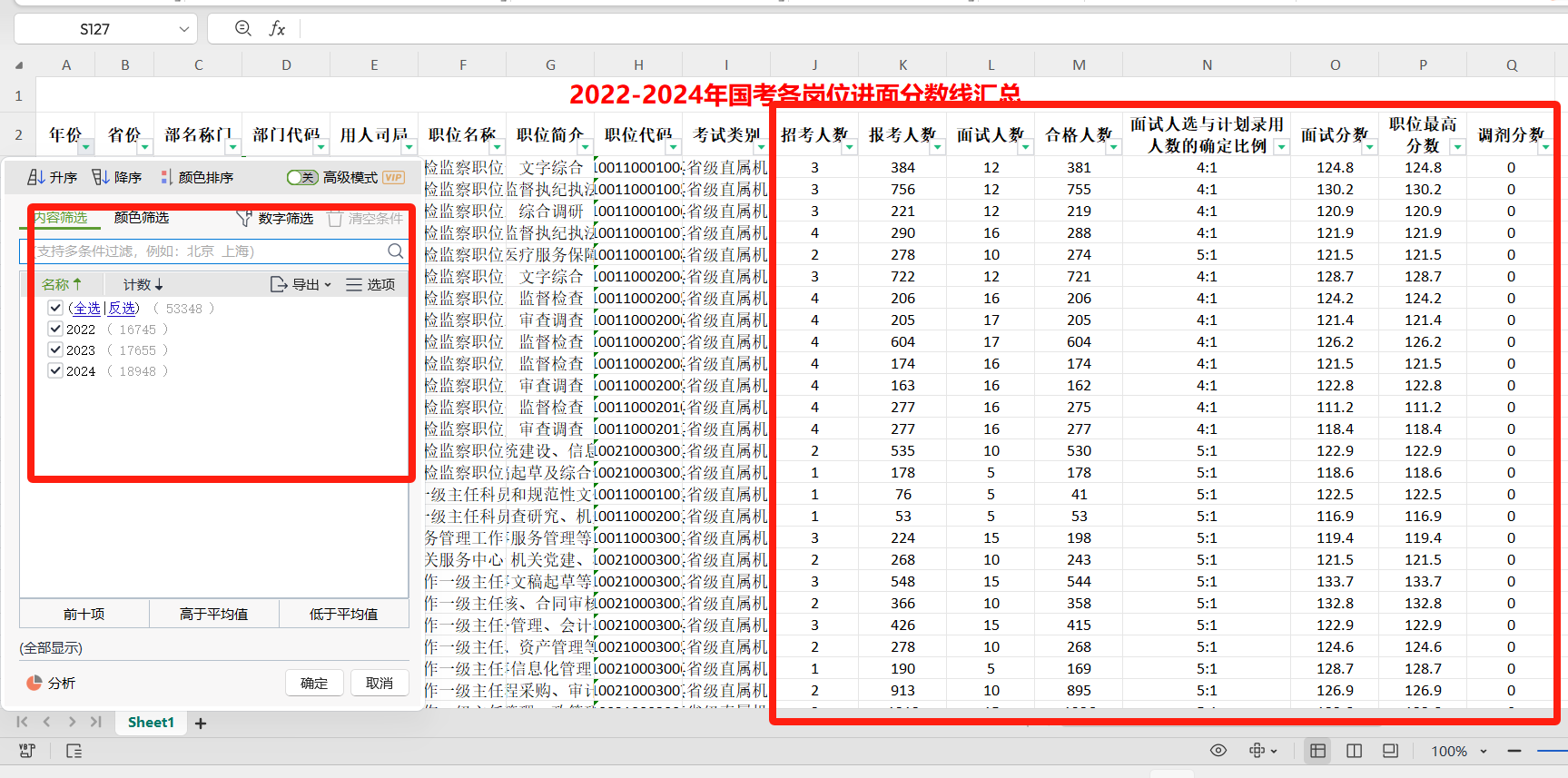Click the zoom slider track
Image resolution: width=1568 pixels, height=778 pixels.
(x=1553, y=751)
